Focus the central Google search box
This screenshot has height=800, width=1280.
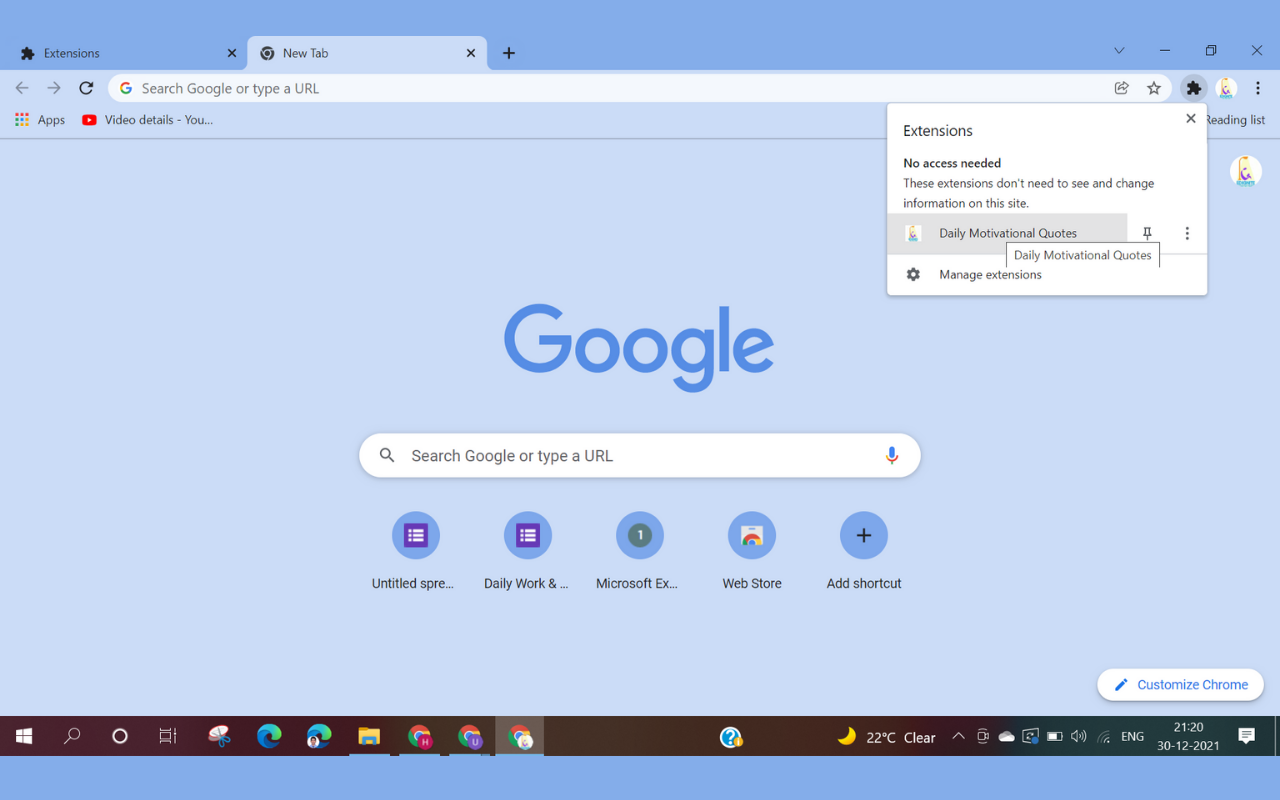coord(640,456)
